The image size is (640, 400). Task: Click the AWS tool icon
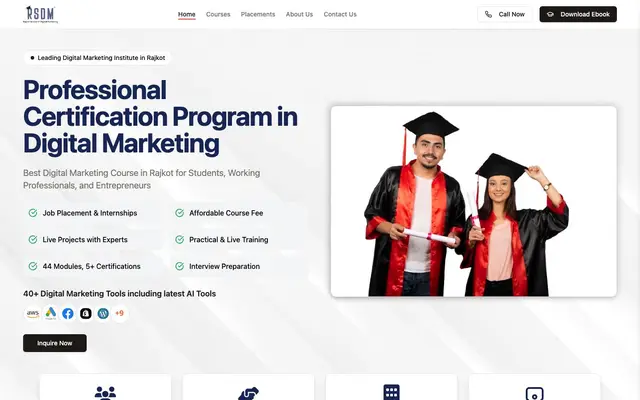coord(33,313)
